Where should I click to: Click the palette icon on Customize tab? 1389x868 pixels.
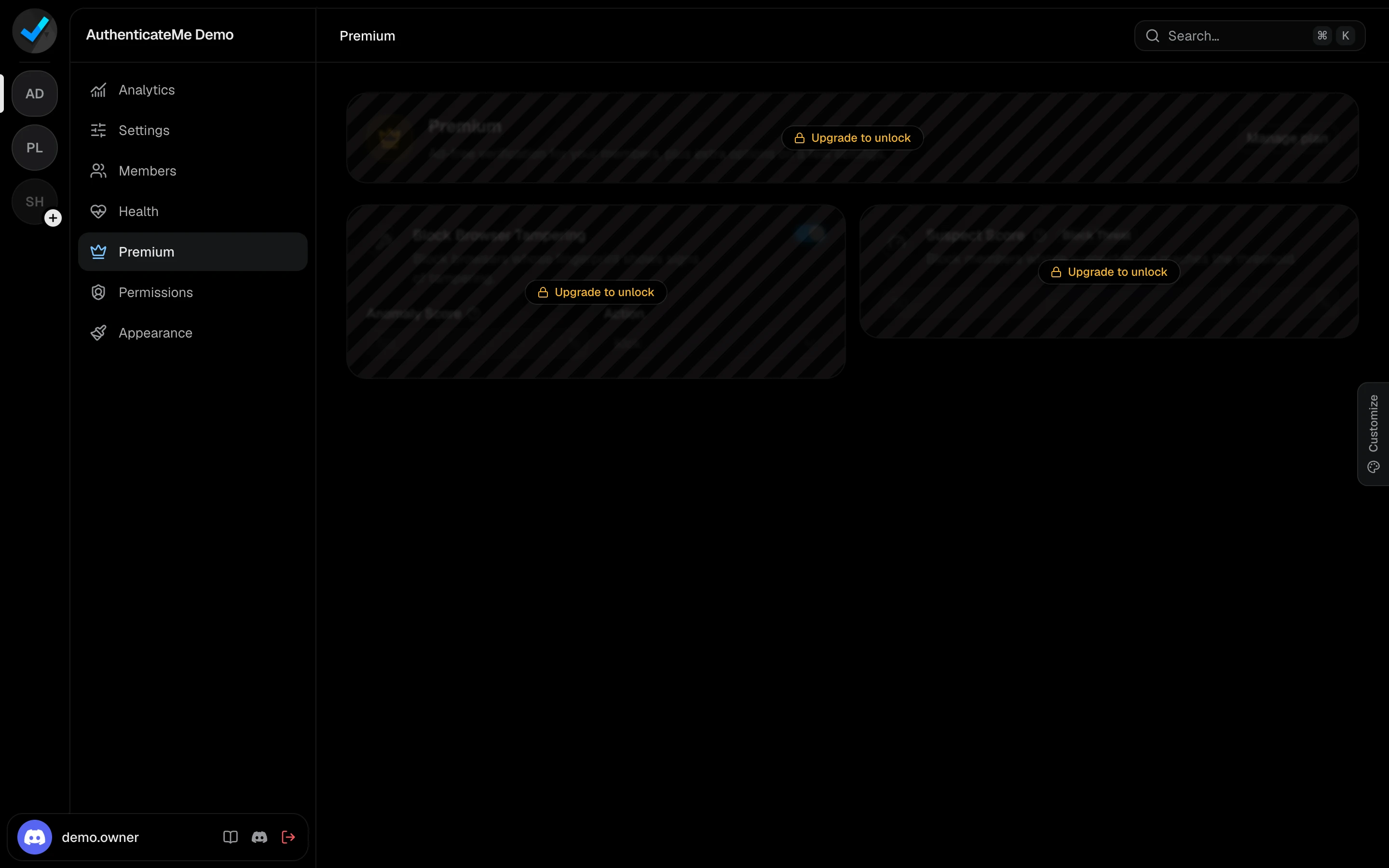(x=1373, y=467)
